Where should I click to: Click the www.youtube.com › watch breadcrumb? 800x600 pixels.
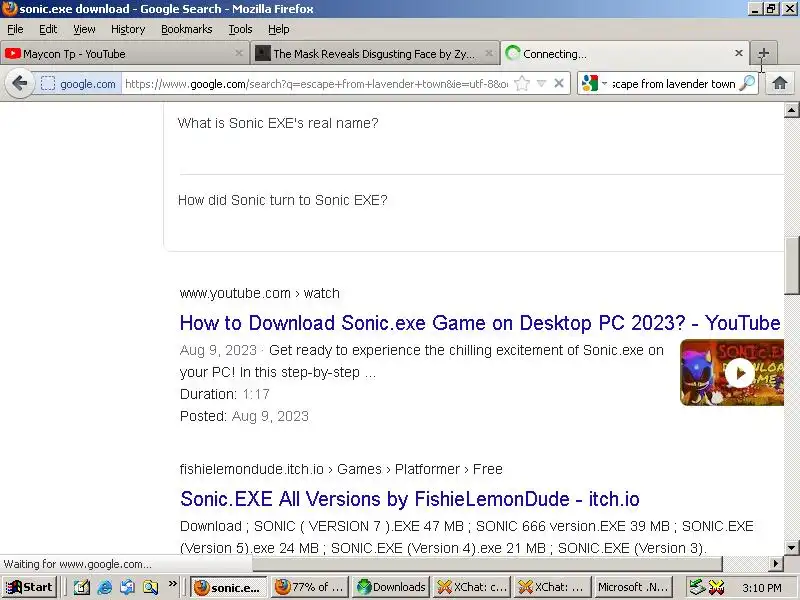click(259, 293)
